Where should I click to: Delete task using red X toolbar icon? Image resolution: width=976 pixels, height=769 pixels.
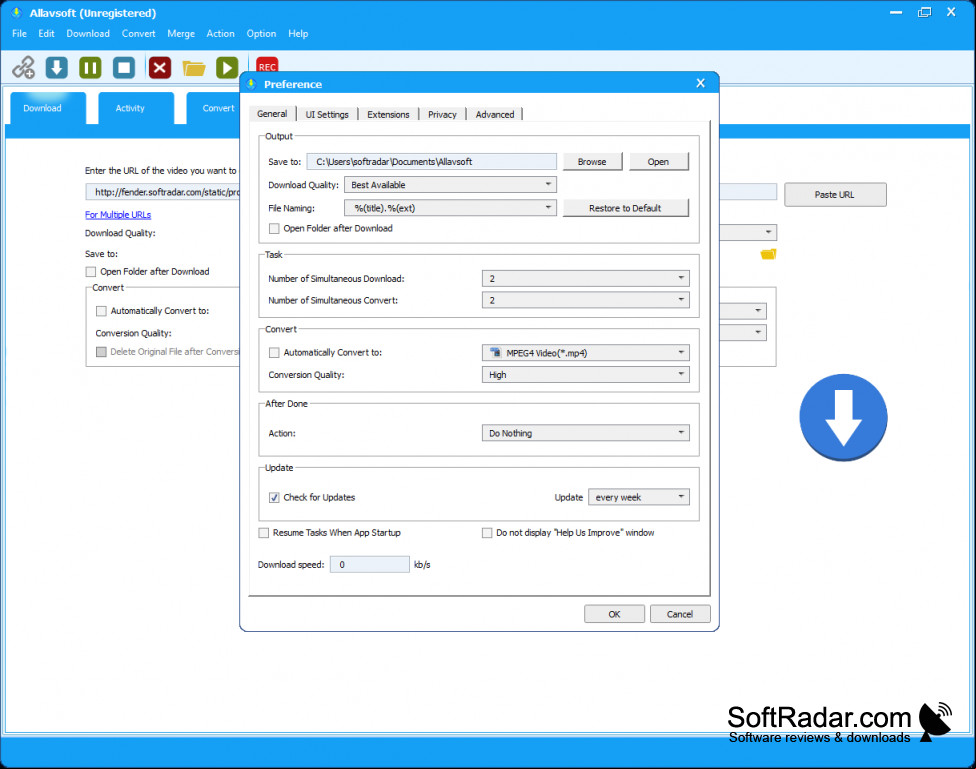click(x=160, y=67)
